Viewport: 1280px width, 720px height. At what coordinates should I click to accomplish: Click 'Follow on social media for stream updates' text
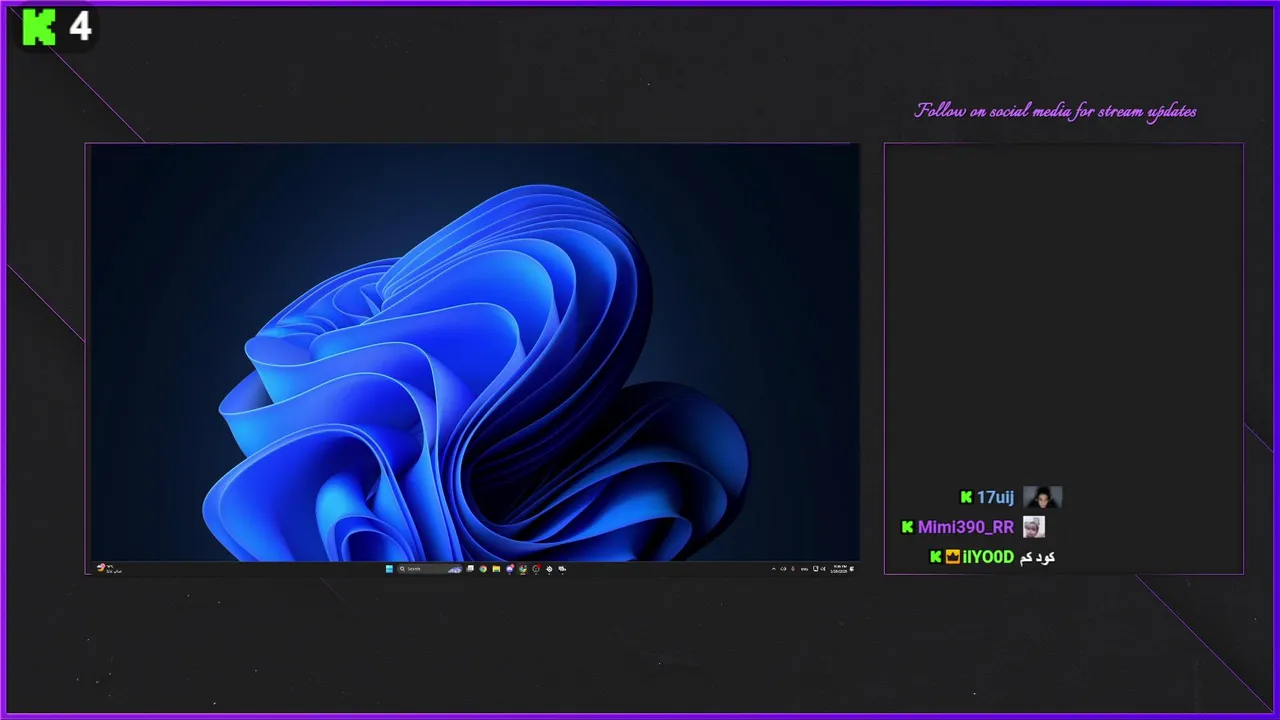point(1055,111)
